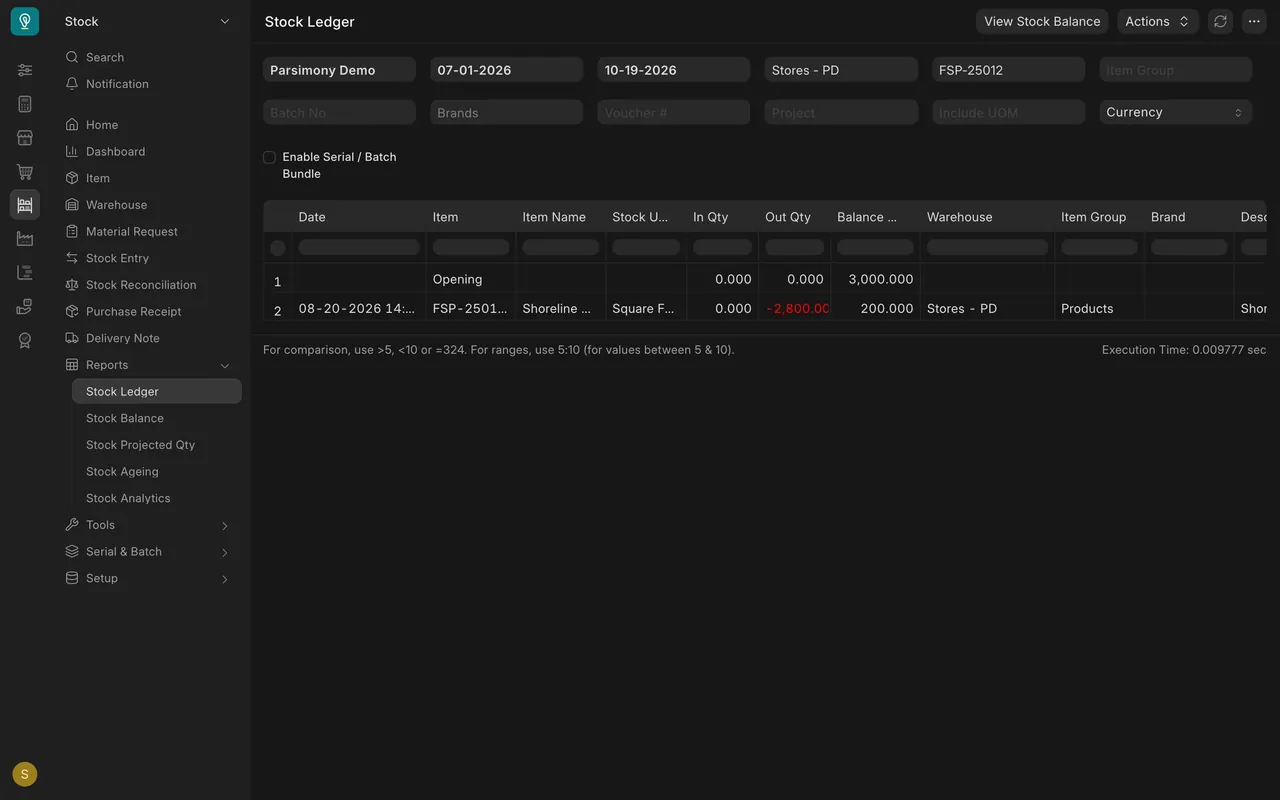Click the Out Qty column header

pos(794,217)
